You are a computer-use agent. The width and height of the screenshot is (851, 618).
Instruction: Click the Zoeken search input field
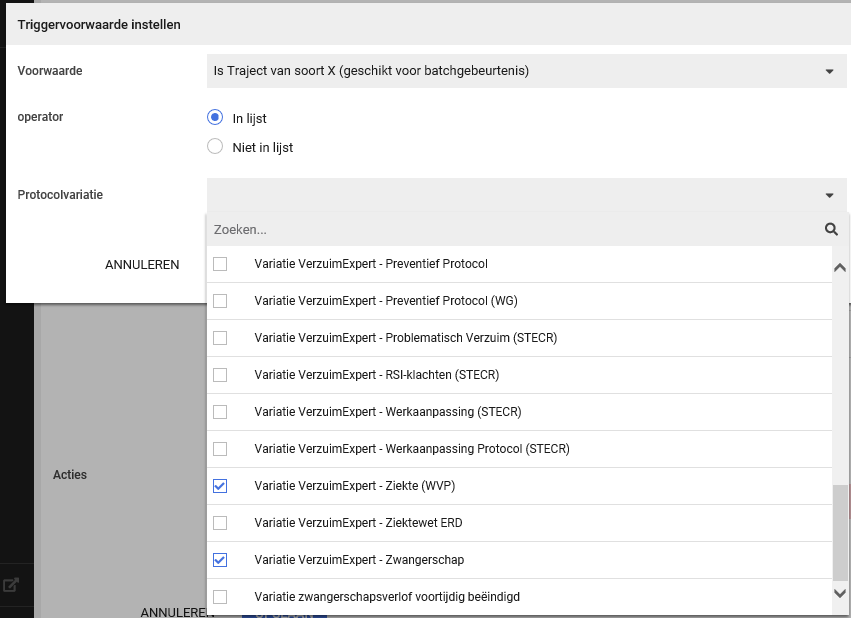(510, 229)
